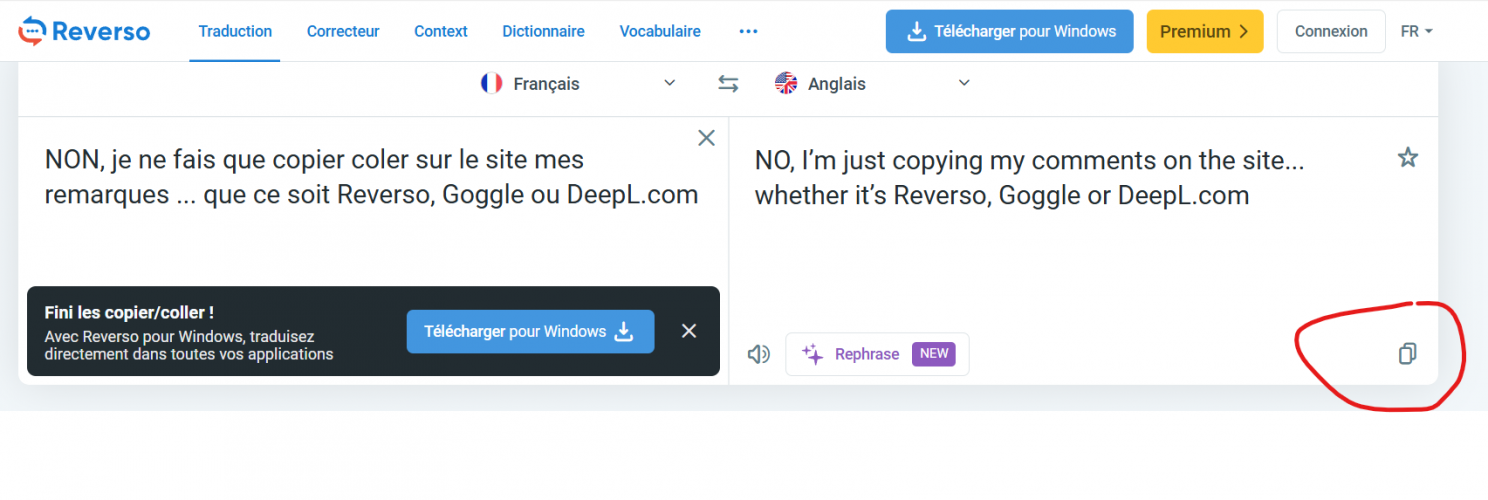Listen to the translation with speaker icon
The height and width of the screenshot is (500, 1488).
pyautogui.click(x=759, y=354)
